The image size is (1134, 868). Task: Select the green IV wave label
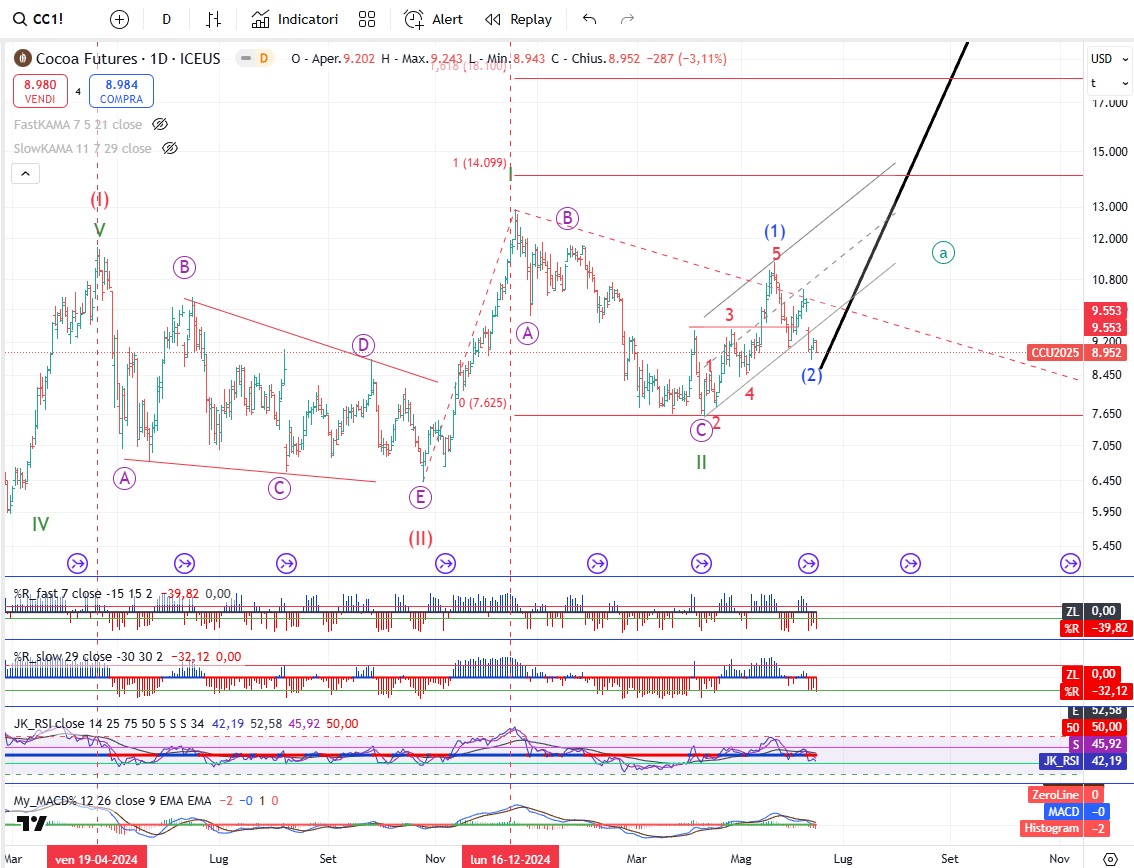pos(40,524)
